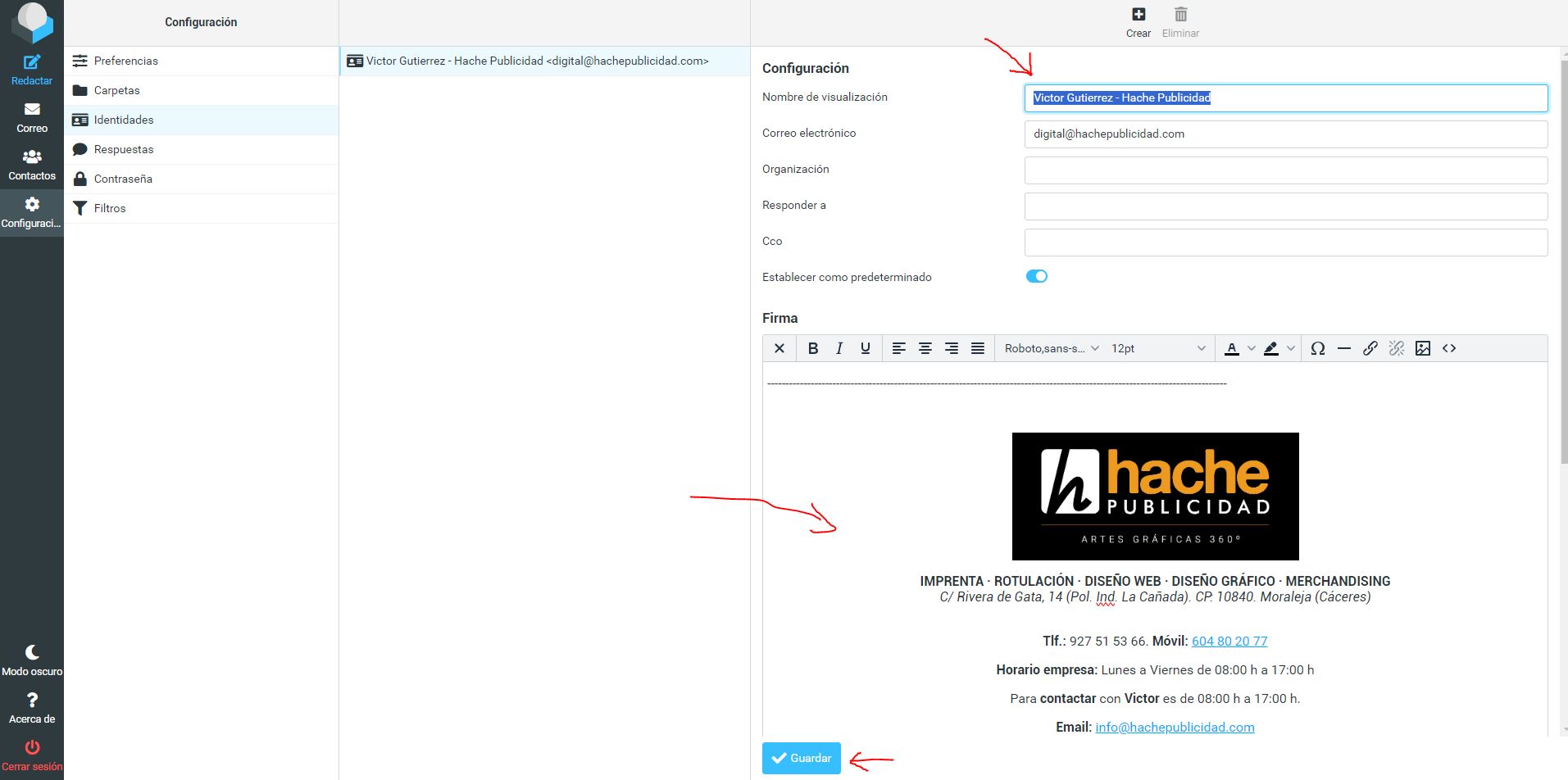Open Respuestas settings
Screen dimensions: 1568x780
click(x=201, y=150)
